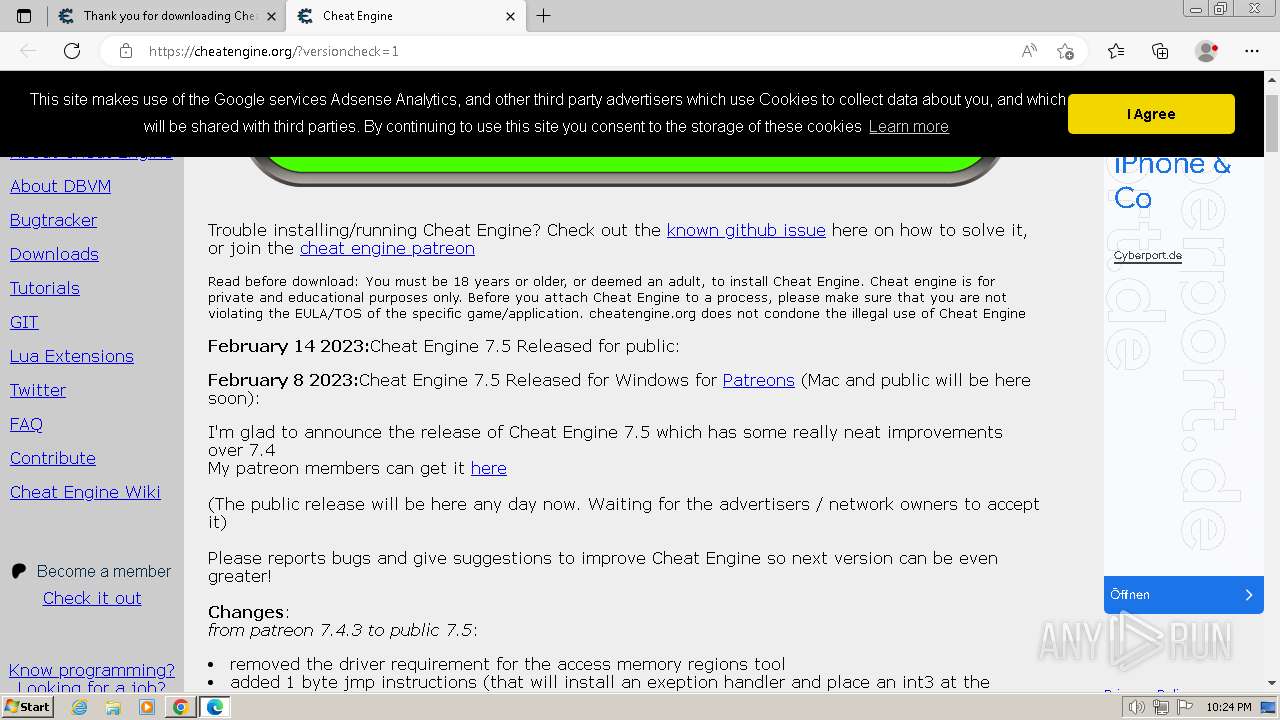Close the Cheat Engine tab
The height and width of the screenshot is (720, 1280).
(510, 16)
